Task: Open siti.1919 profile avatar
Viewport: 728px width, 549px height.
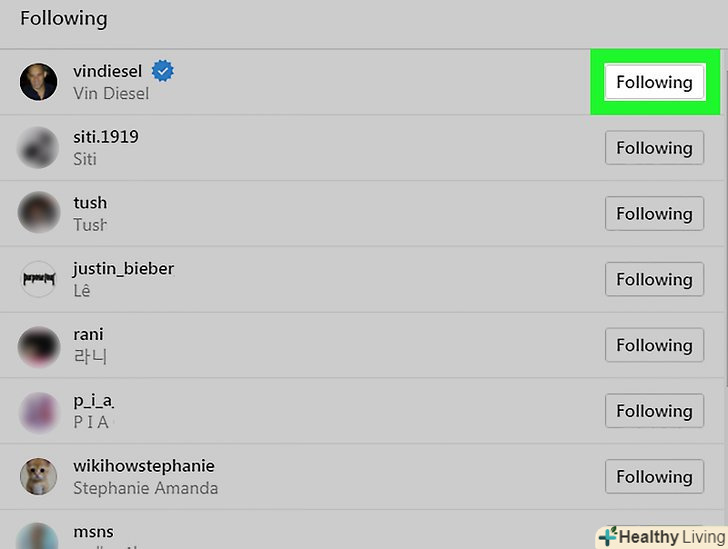Action: coord(39,148)
